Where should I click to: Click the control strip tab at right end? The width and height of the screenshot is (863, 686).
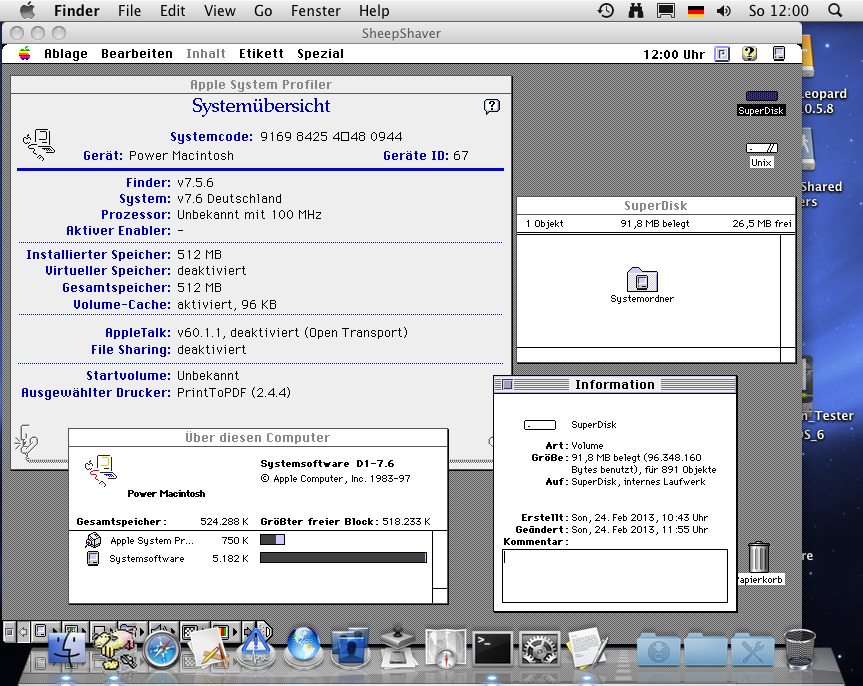click(x=265, y=631)
